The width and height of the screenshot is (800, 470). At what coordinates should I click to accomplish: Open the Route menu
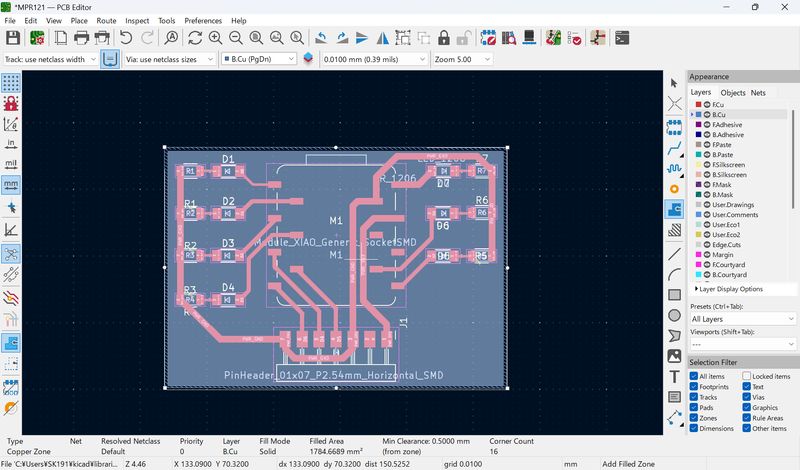point(106,20)
